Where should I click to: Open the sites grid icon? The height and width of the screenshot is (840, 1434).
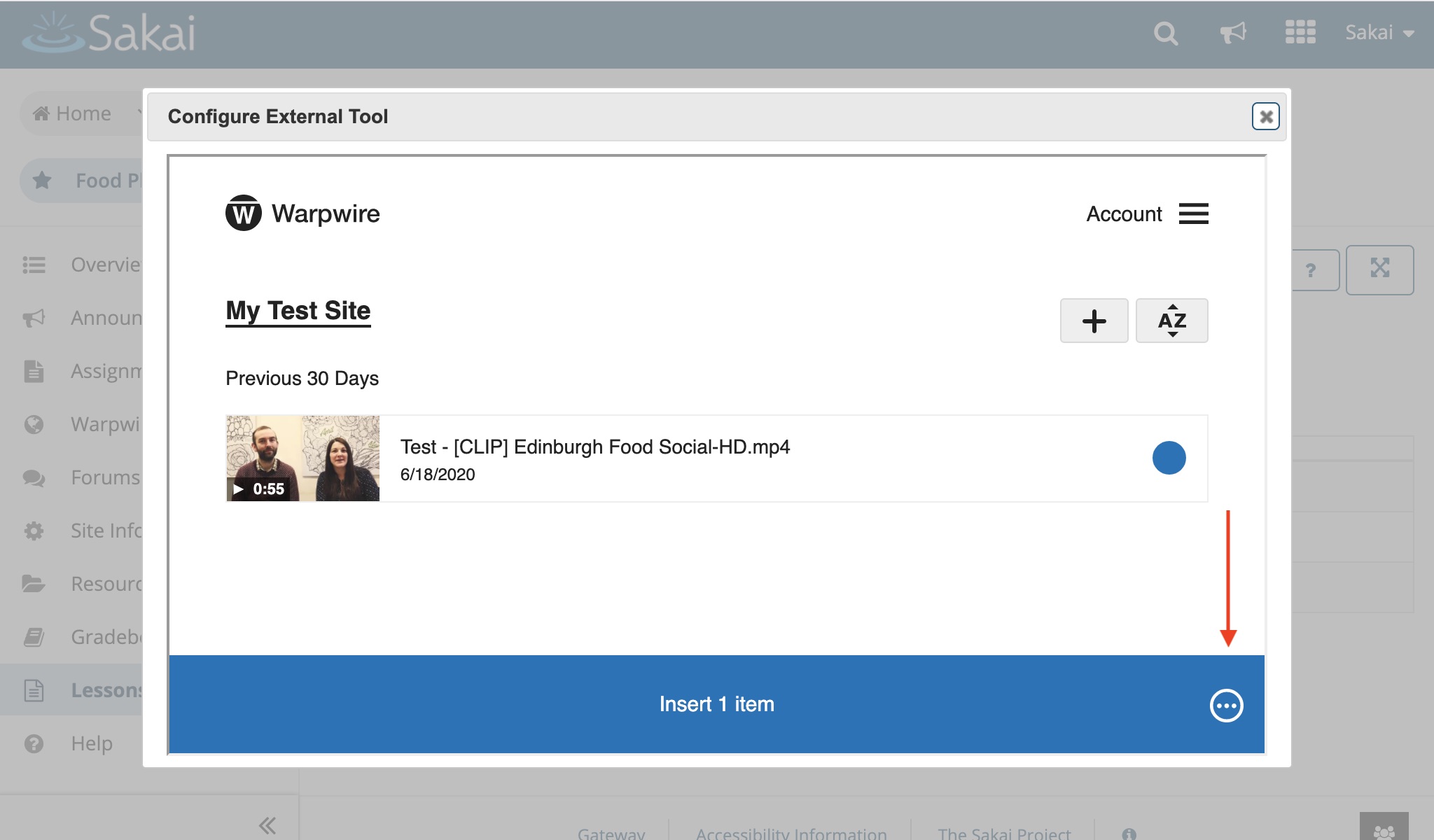[x=1300, y=33]
